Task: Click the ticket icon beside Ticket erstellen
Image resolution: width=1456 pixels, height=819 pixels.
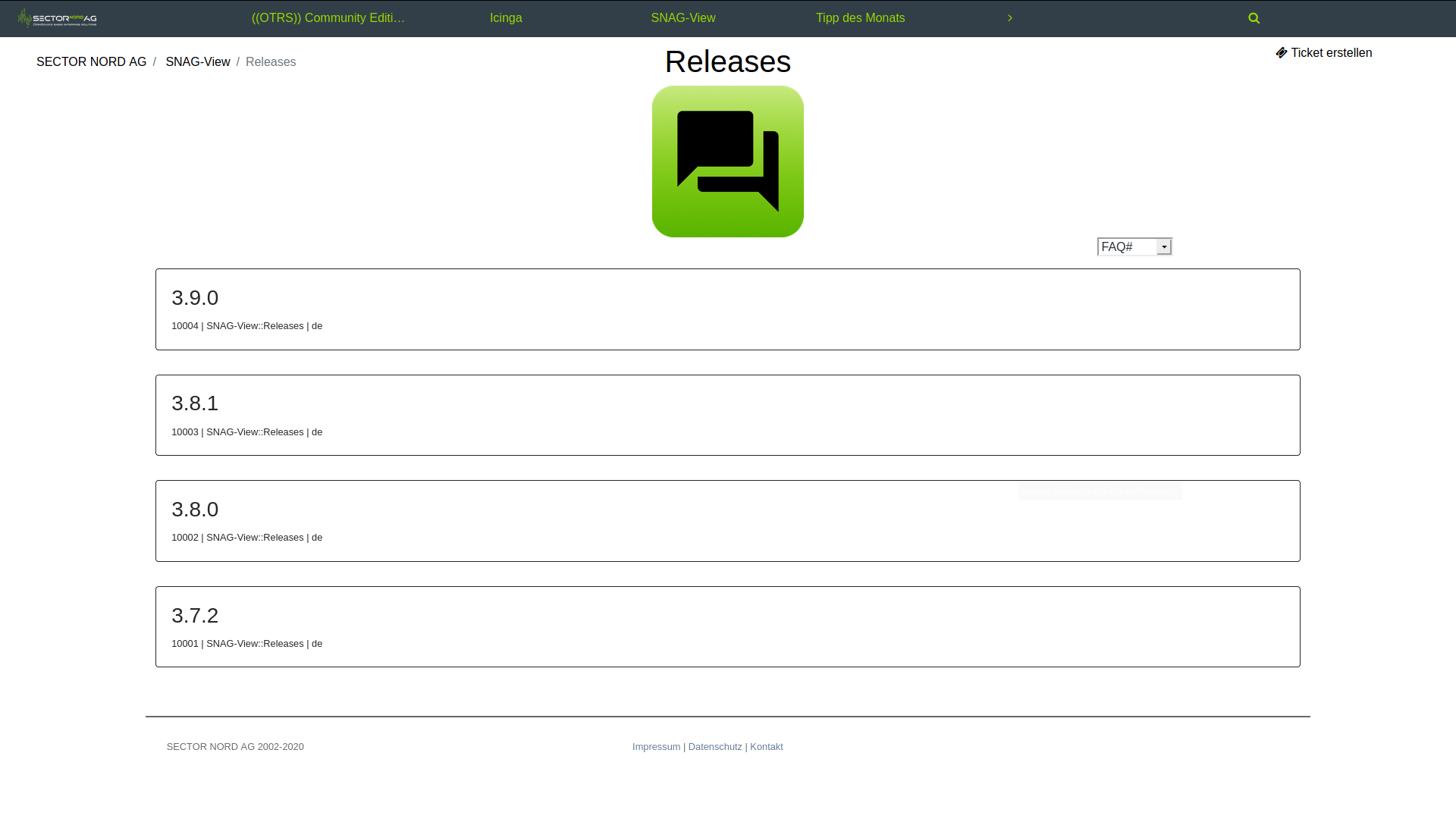Action: click(x=1281, y=53)
